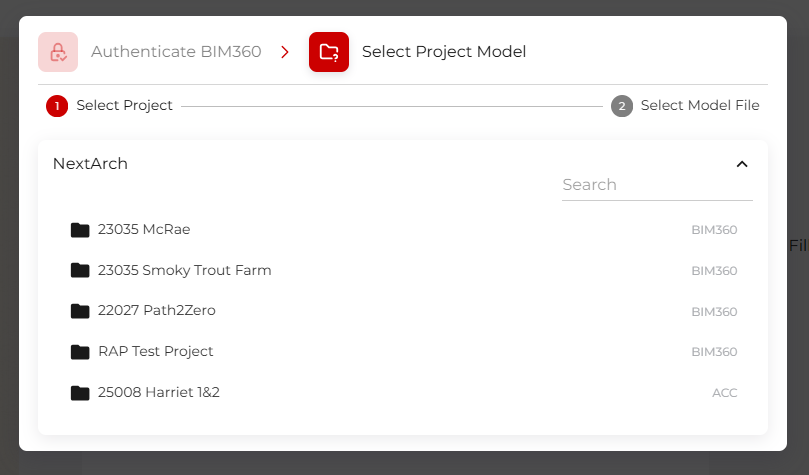Click the Search projects input field

coord(657,185)
